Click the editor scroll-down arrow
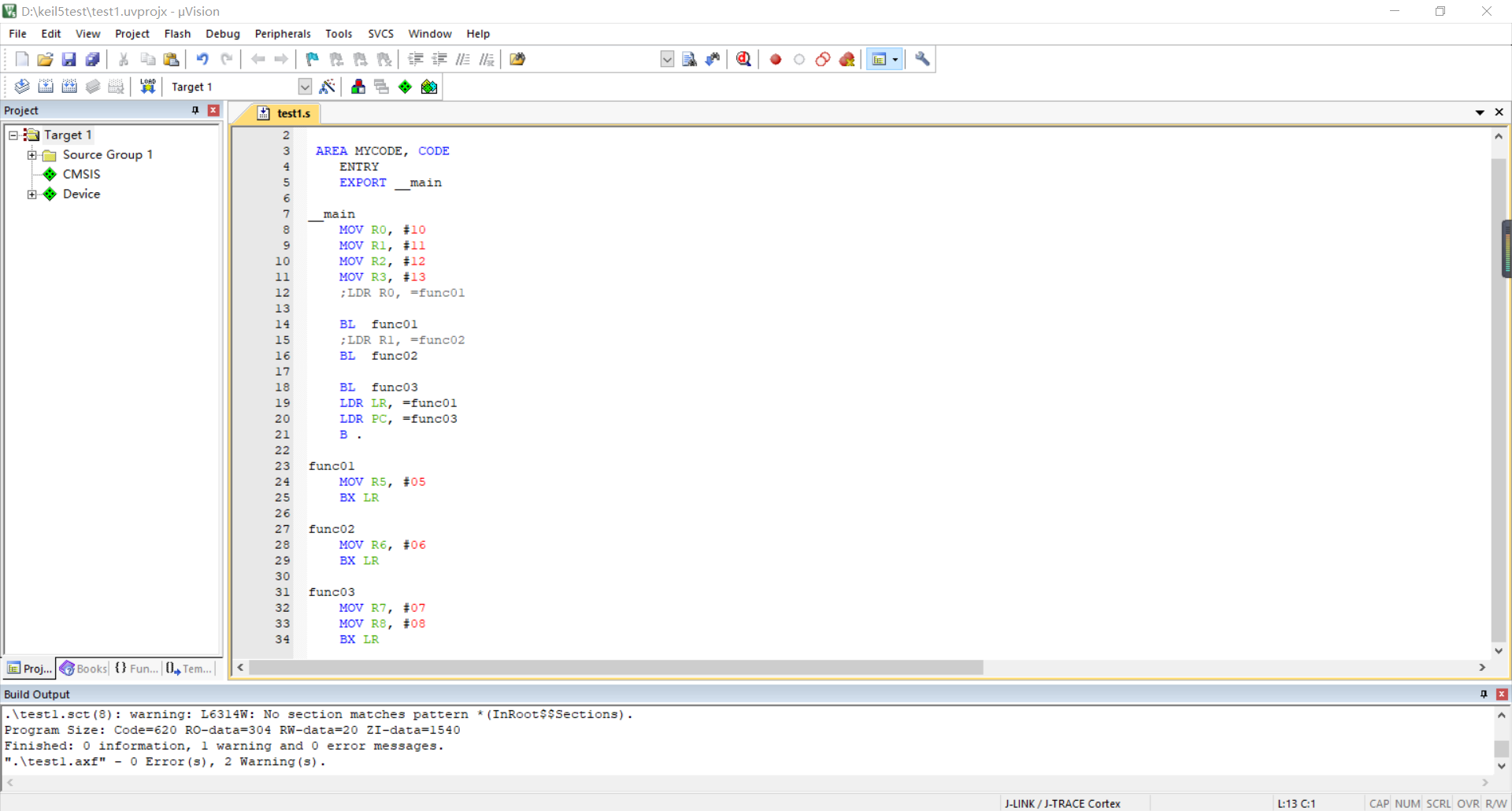Screen dimensions: 1512x811 pyautogui.click(x=1499, y=651)
